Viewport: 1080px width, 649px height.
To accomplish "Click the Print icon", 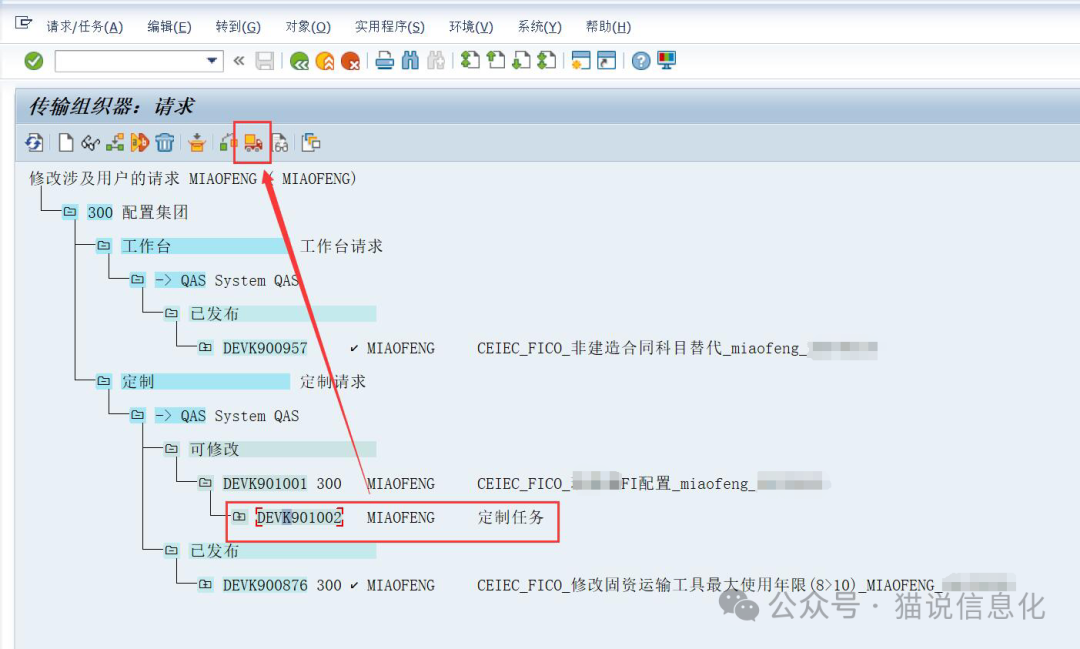I will click(385, 61).
